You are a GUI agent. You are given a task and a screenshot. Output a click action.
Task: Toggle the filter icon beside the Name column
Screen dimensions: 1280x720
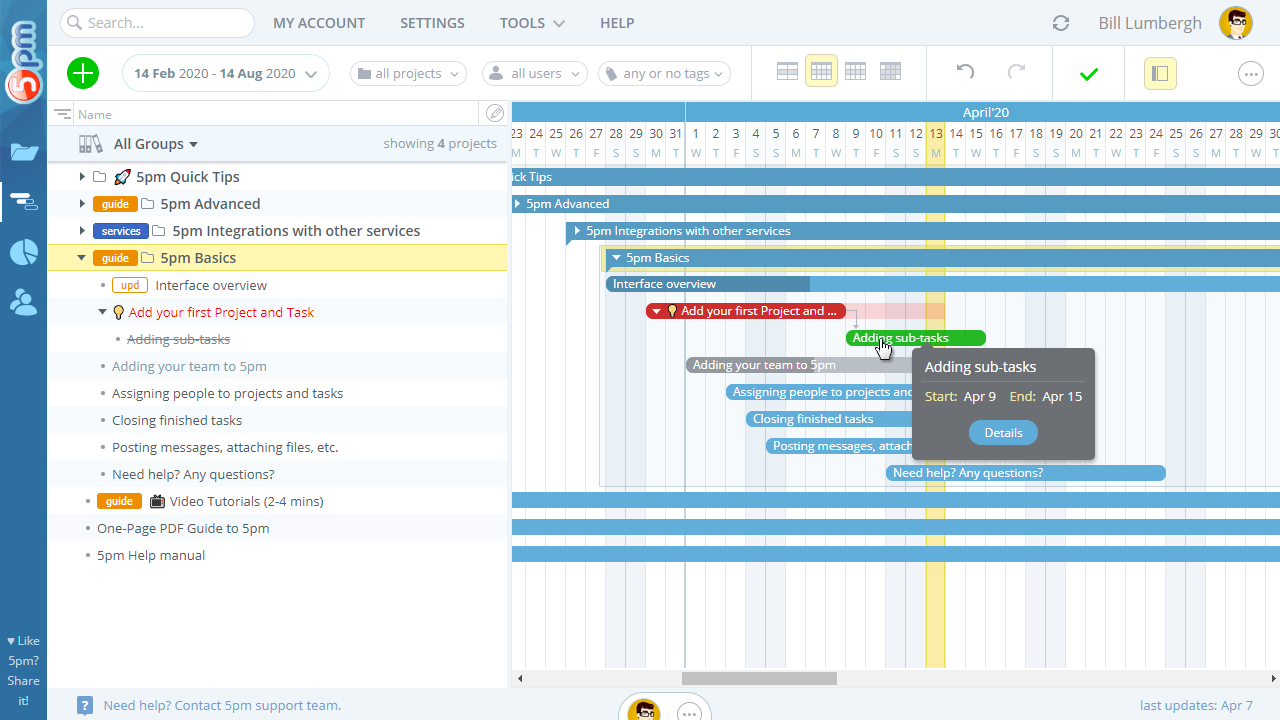tap(62, 113)
